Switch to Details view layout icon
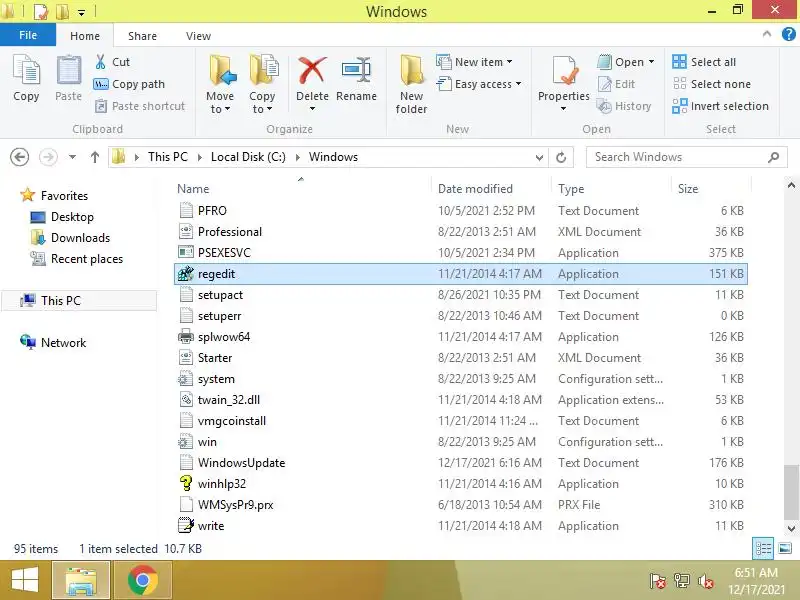 pyautogui.click(x=763, y=548)
